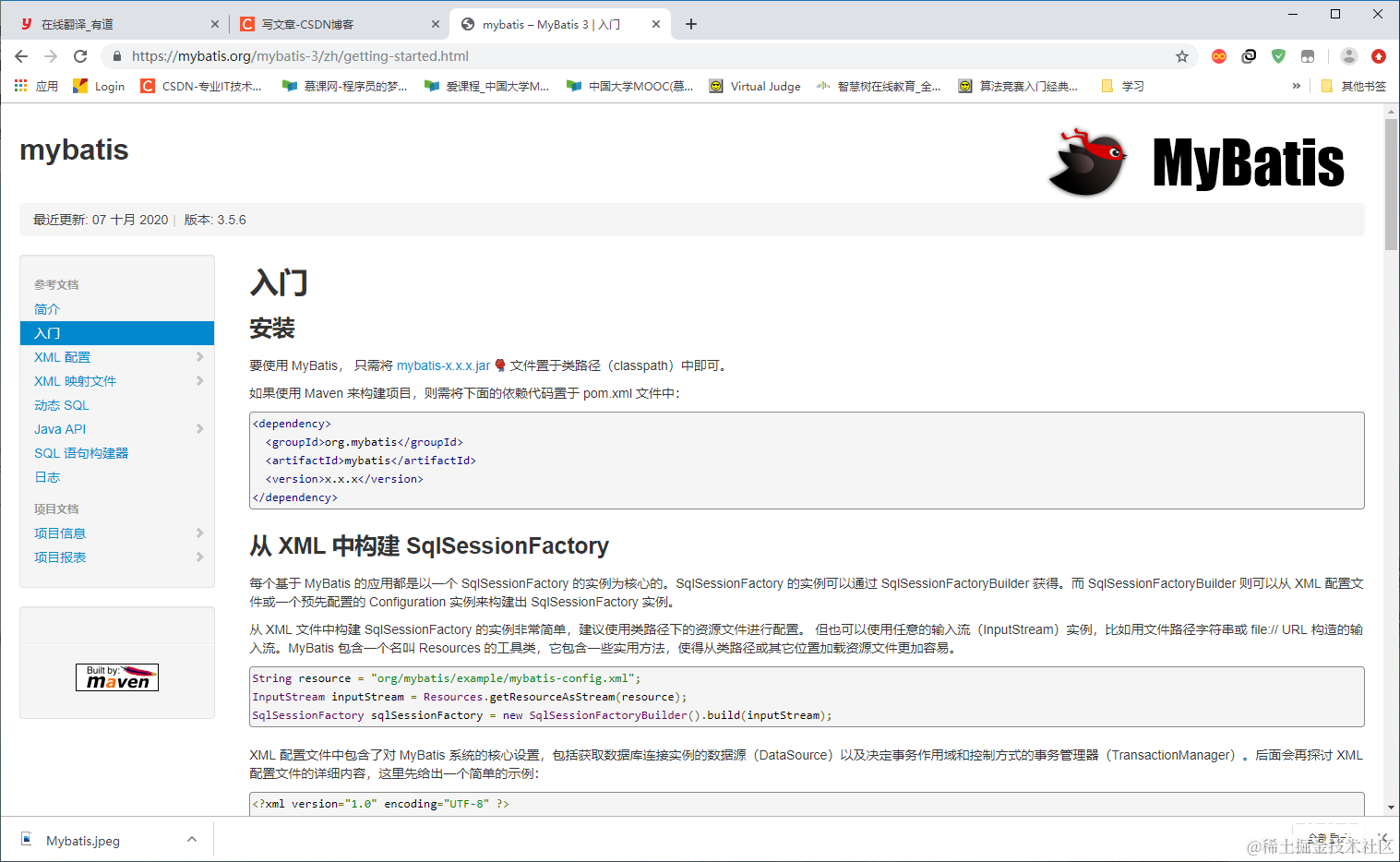Click the bookmark star in the address bar
Viewport: 1400px width, 862px height.
[1181, 56]
